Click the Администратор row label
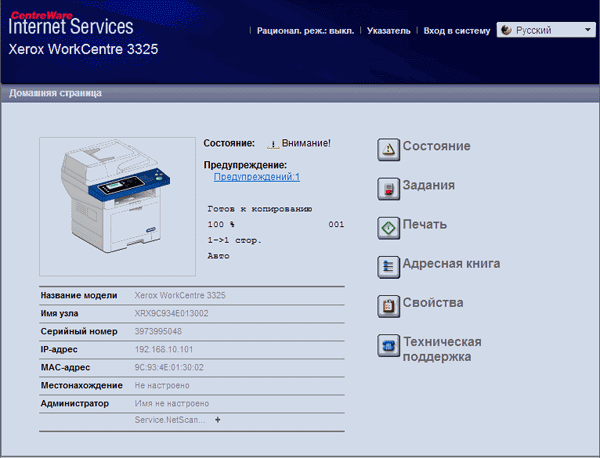600x458 pixels. [x=75, y=403]
